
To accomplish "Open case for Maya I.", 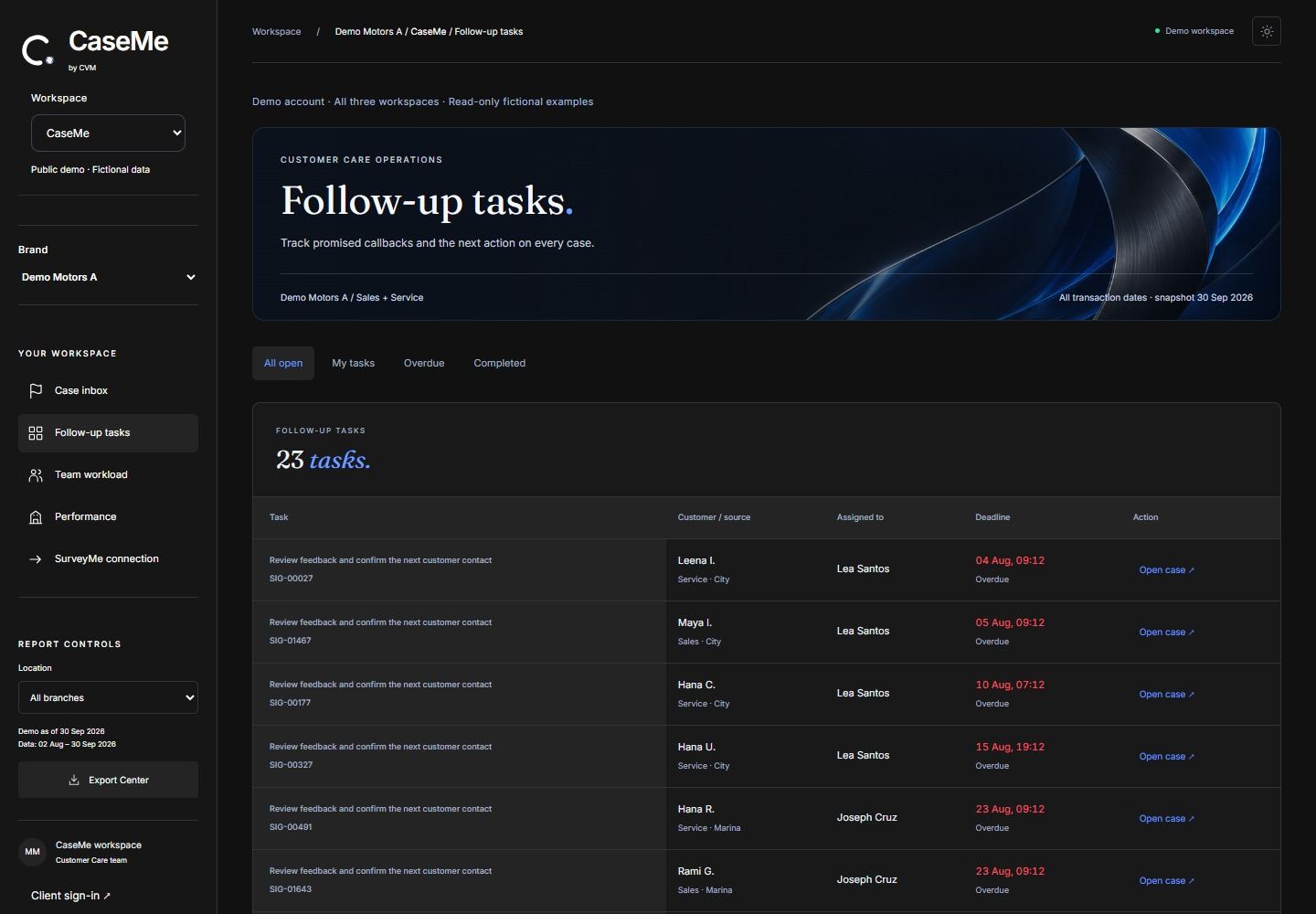I will pyautogui.click(x=1167, y=632).
